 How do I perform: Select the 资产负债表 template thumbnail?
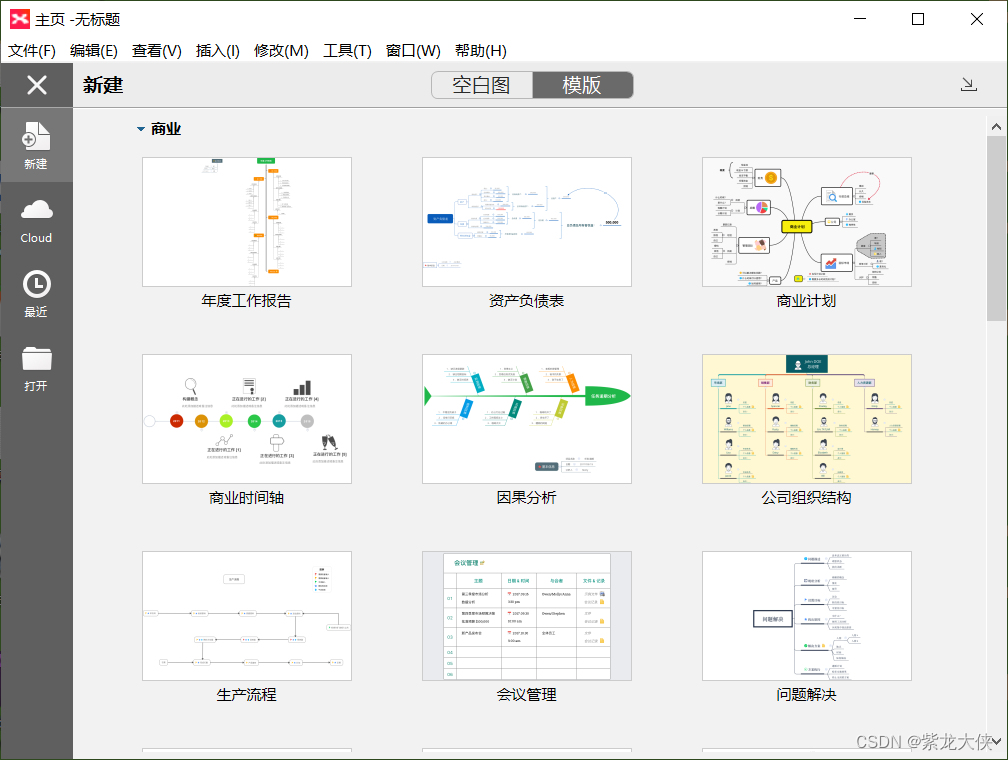coord(526,222)
